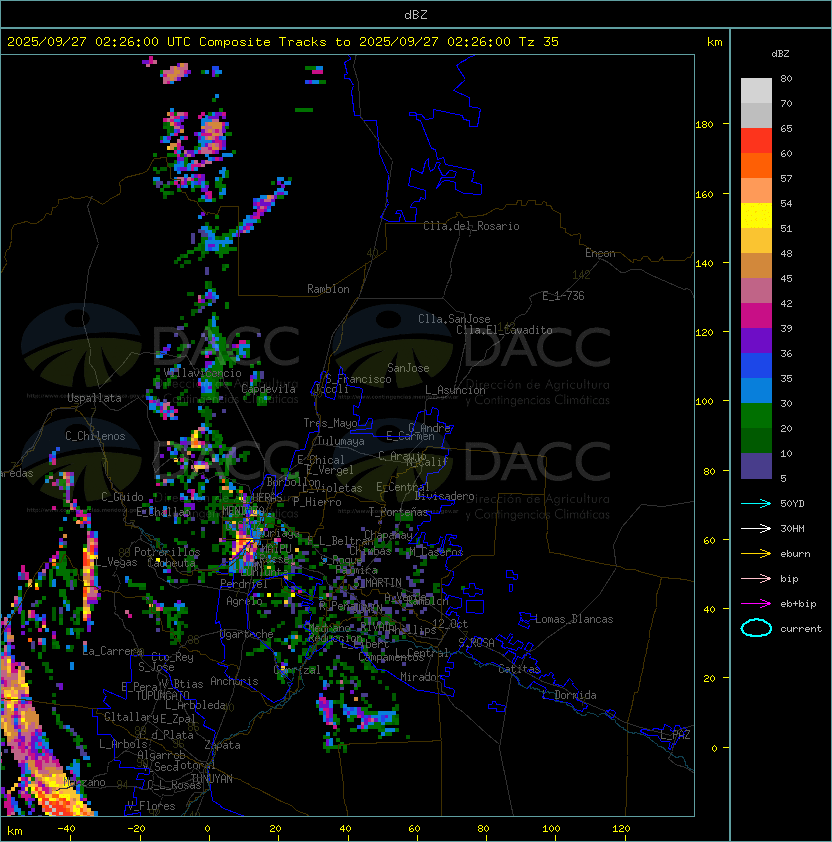
Task: Select the red 65 dBZ legend swatch
Action: (x=756, y=141)
